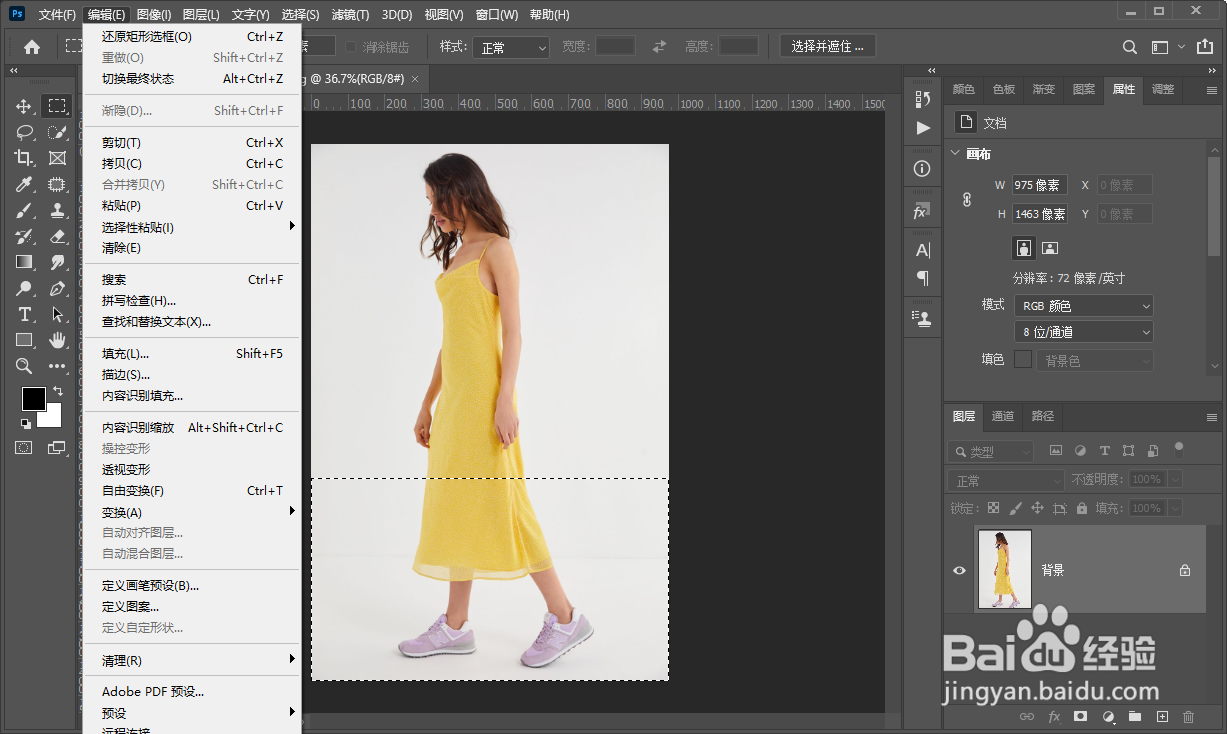The height and width of the screenshot is (734, 1227).
Task: Switch to the 通道 tab
Action: click(1003, 416)
